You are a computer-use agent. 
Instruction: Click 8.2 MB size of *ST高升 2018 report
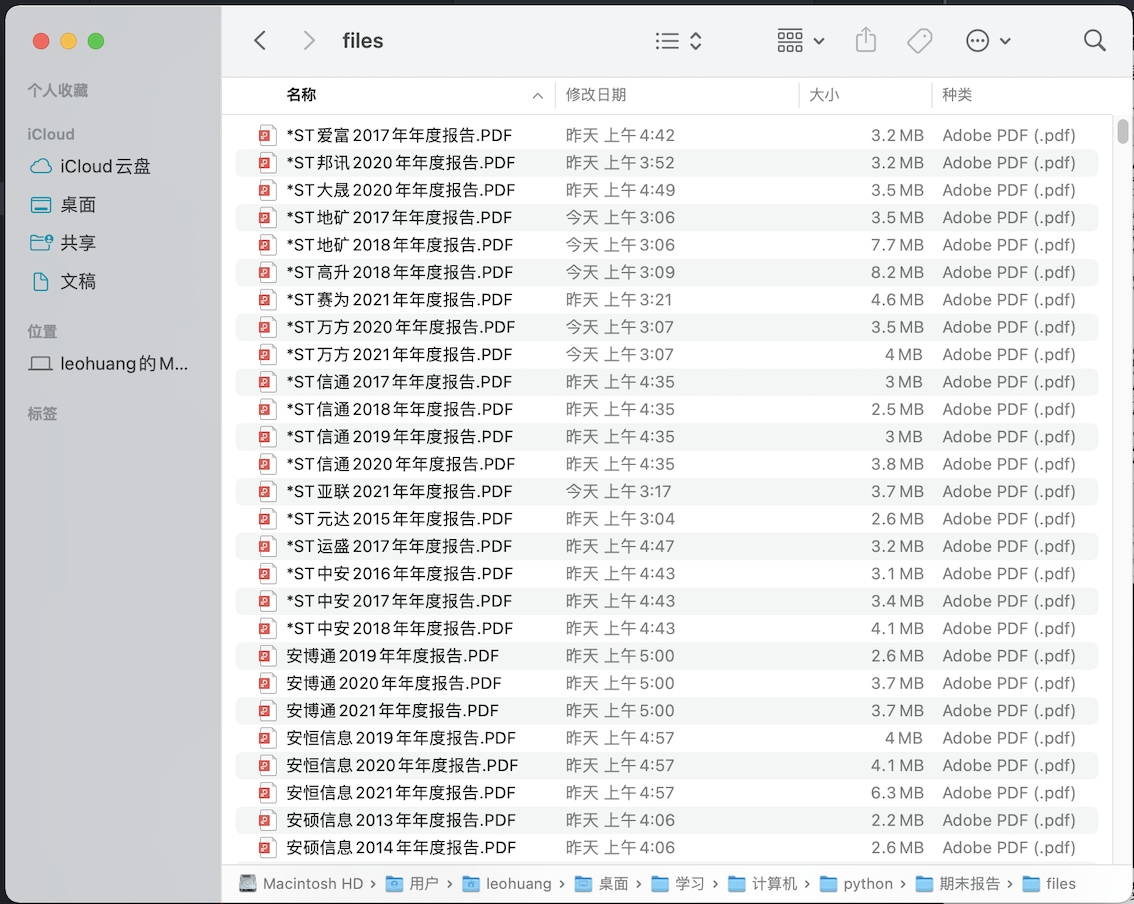click(x=897, y=273)
